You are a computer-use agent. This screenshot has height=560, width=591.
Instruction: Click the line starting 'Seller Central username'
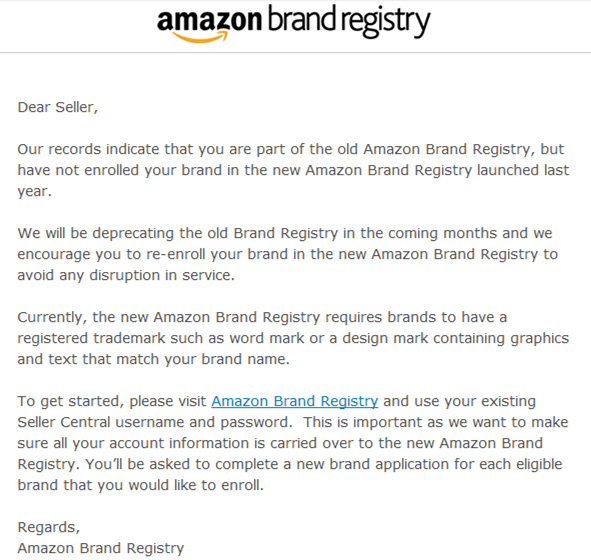293,422
